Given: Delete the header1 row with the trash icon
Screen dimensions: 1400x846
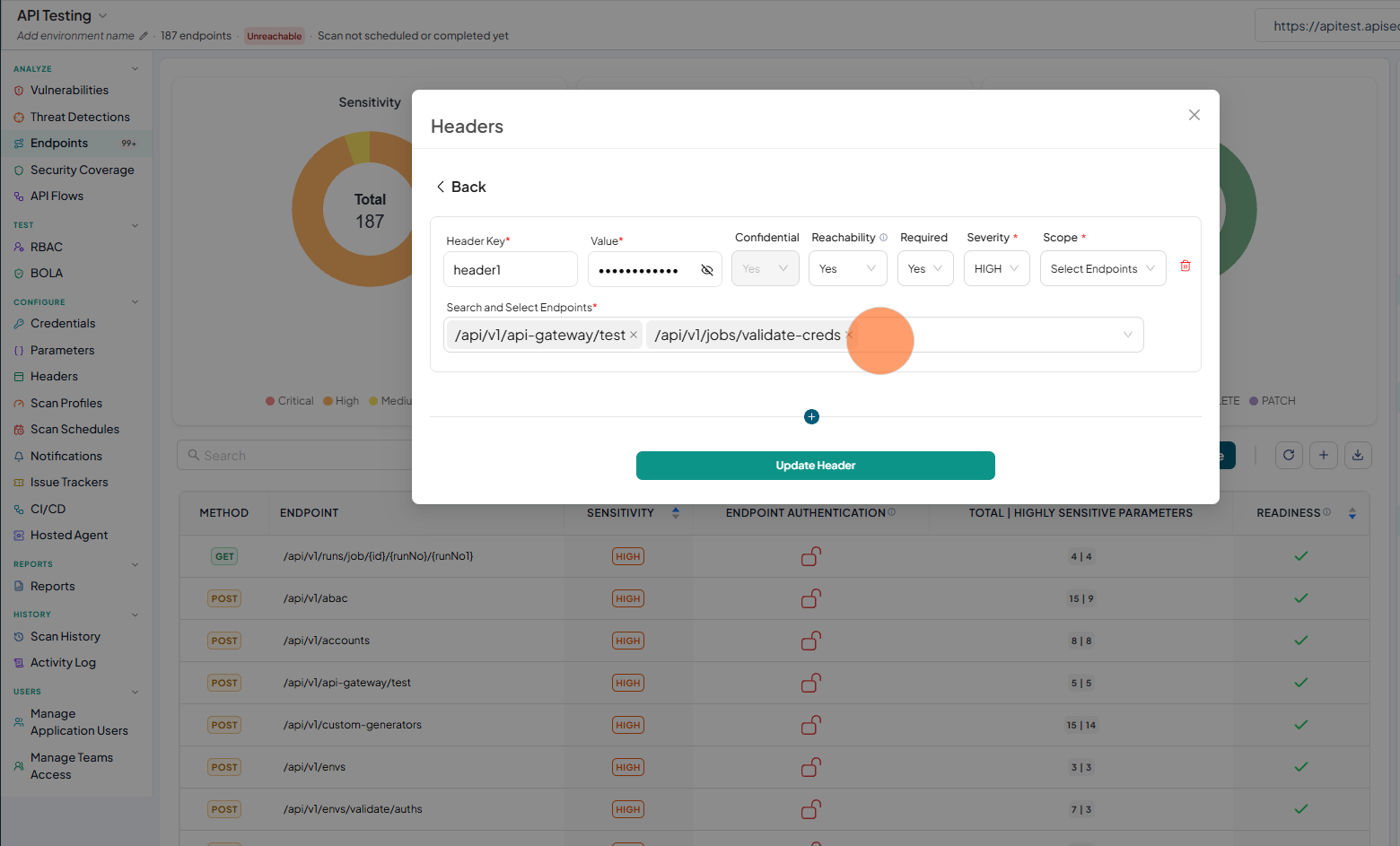Looking at the screenshot, I should 1185,266.
